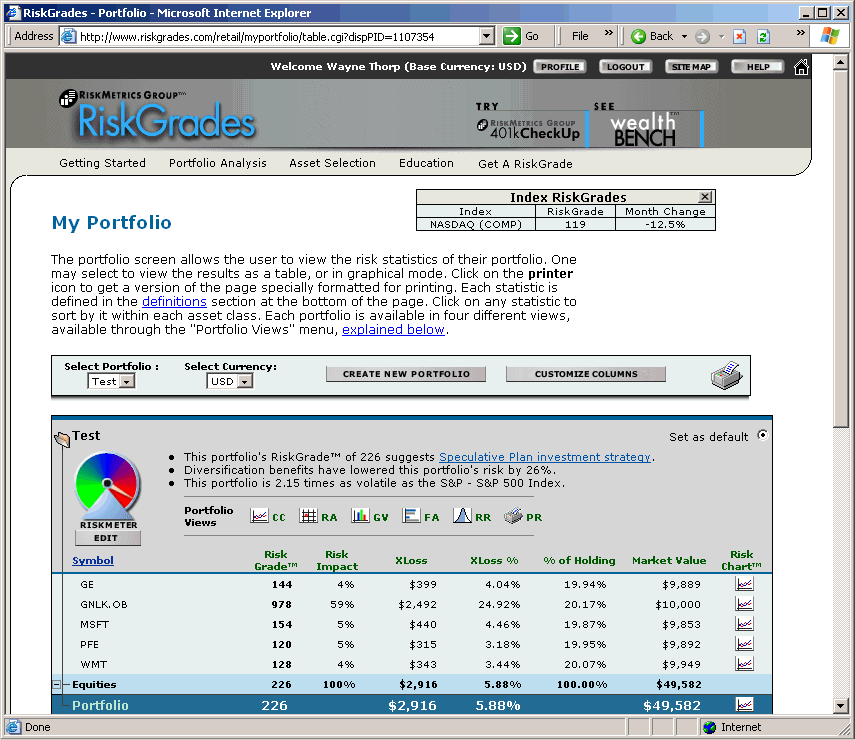Click the printer icon for printable version
855x740 pixels.
(x=726, y=375)
